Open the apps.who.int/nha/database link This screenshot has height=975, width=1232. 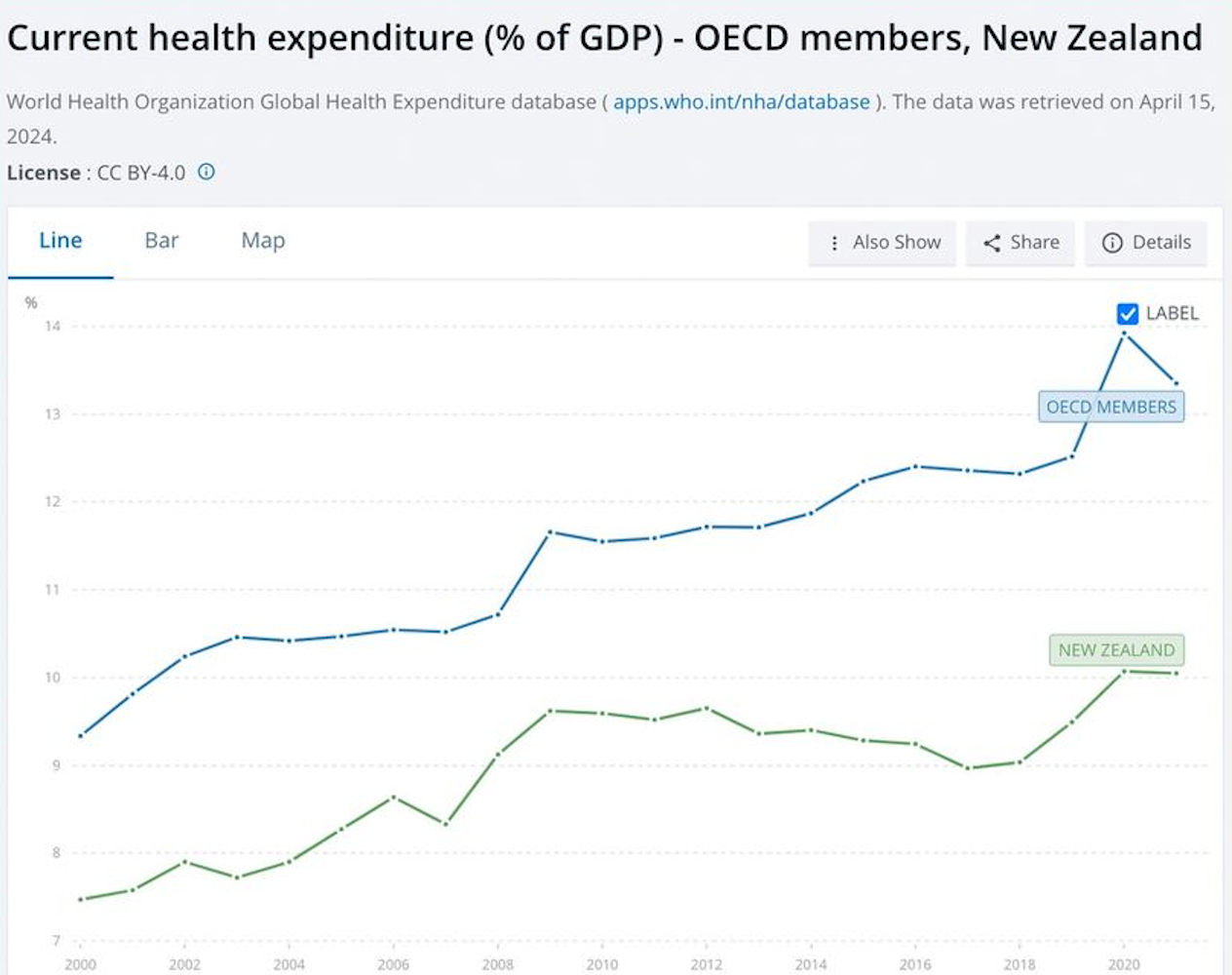pos(741,101)
